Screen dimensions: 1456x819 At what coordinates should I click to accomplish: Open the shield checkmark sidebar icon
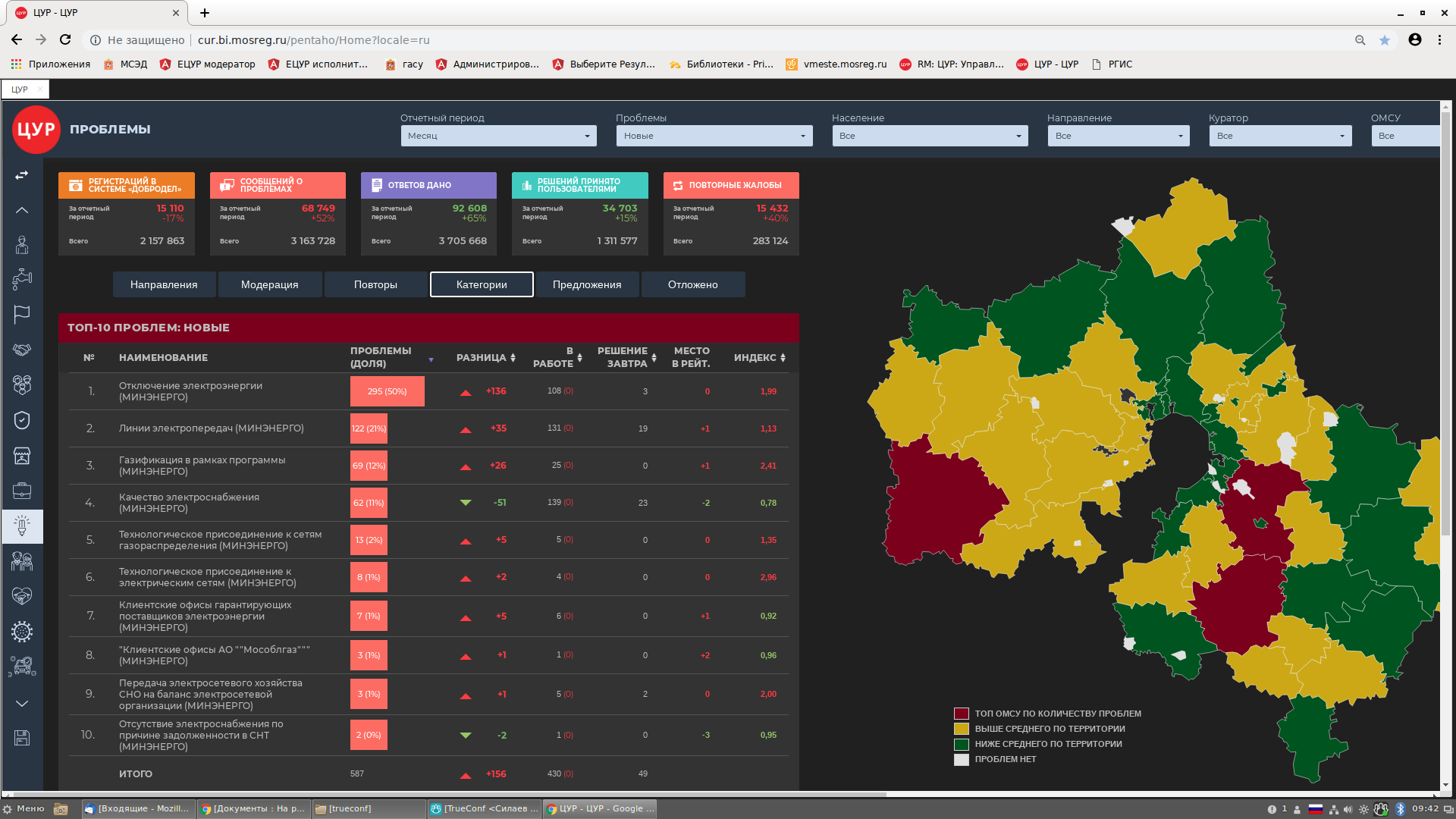pos(22,420)
